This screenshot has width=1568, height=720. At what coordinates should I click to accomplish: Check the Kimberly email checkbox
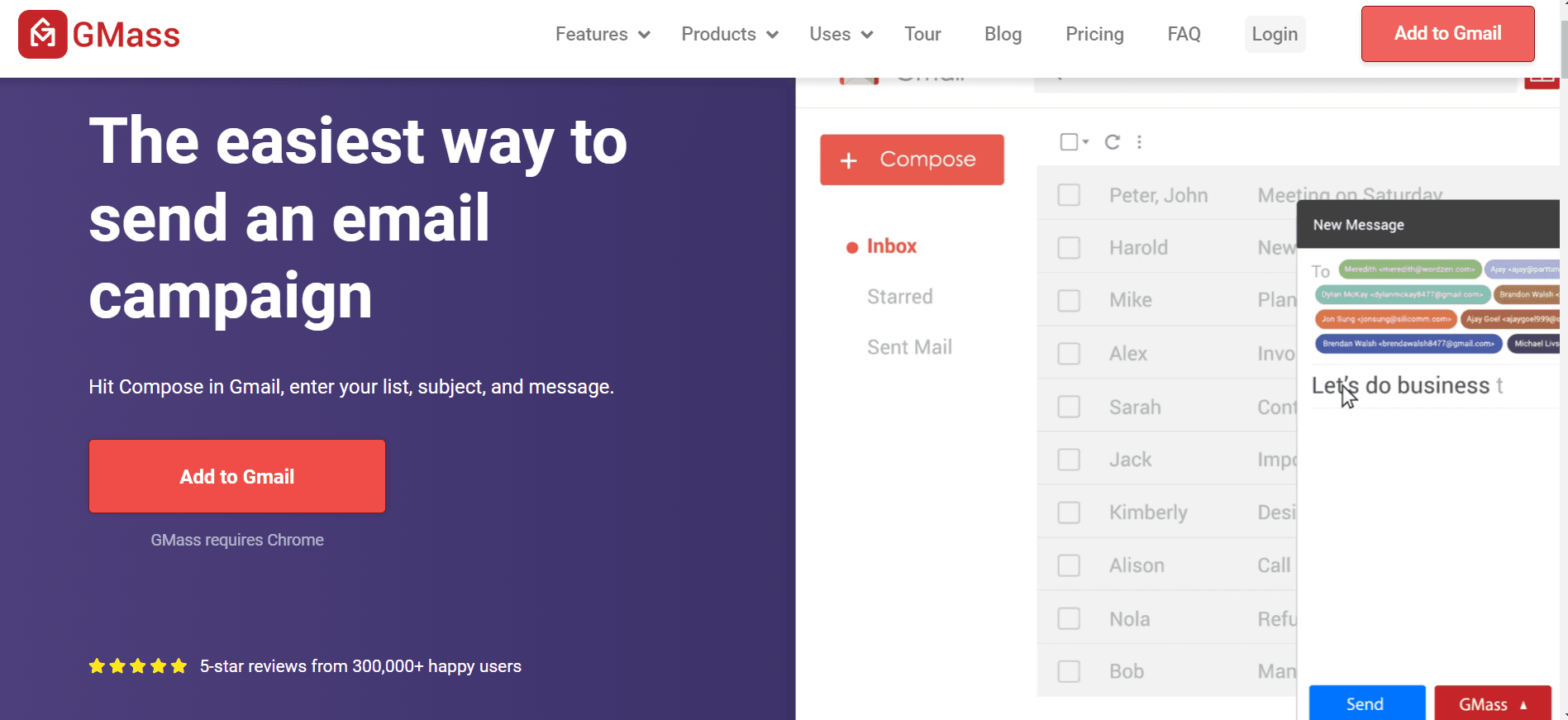1069,513
